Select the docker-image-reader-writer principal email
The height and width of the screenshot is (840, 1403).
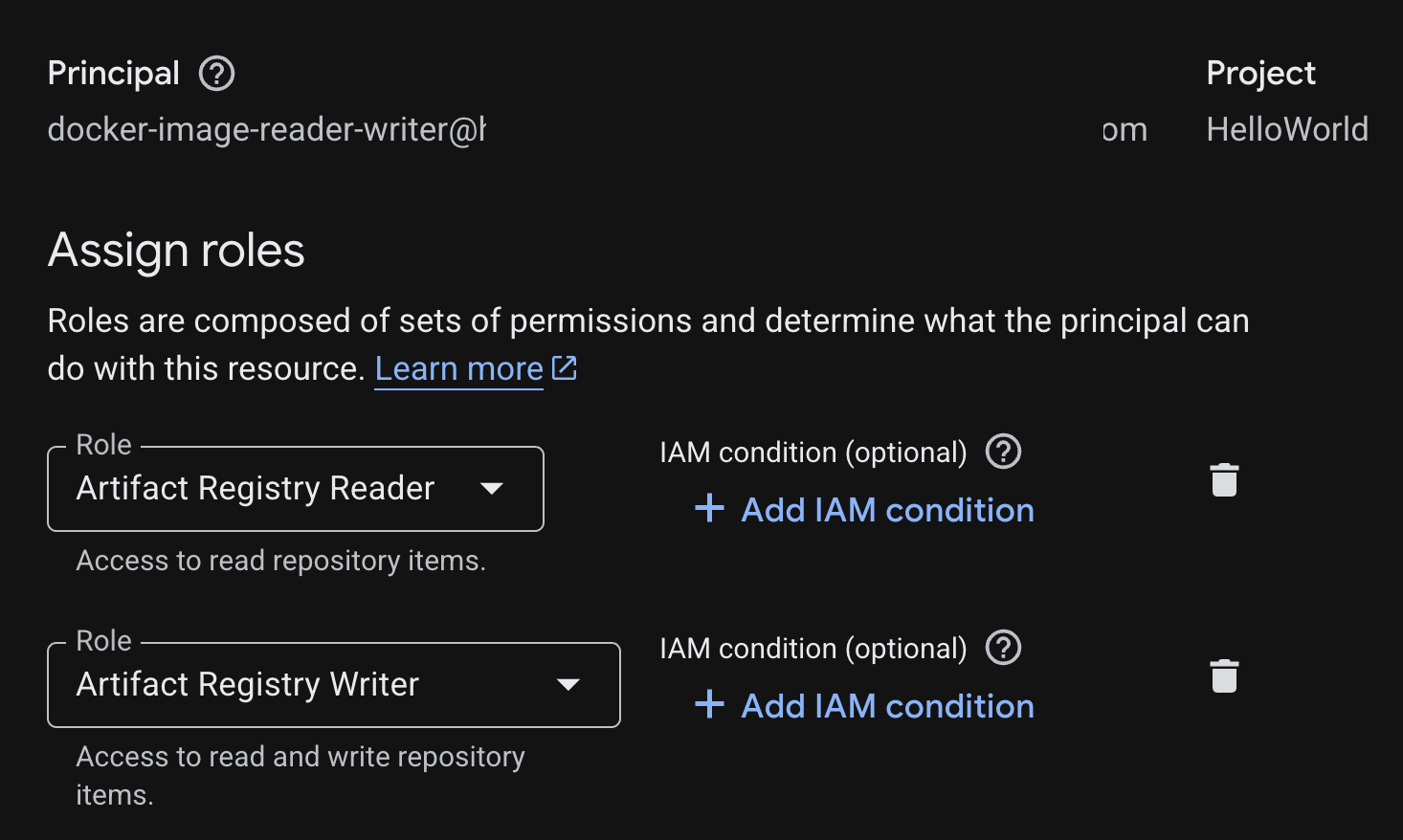(x=266, y=129)
